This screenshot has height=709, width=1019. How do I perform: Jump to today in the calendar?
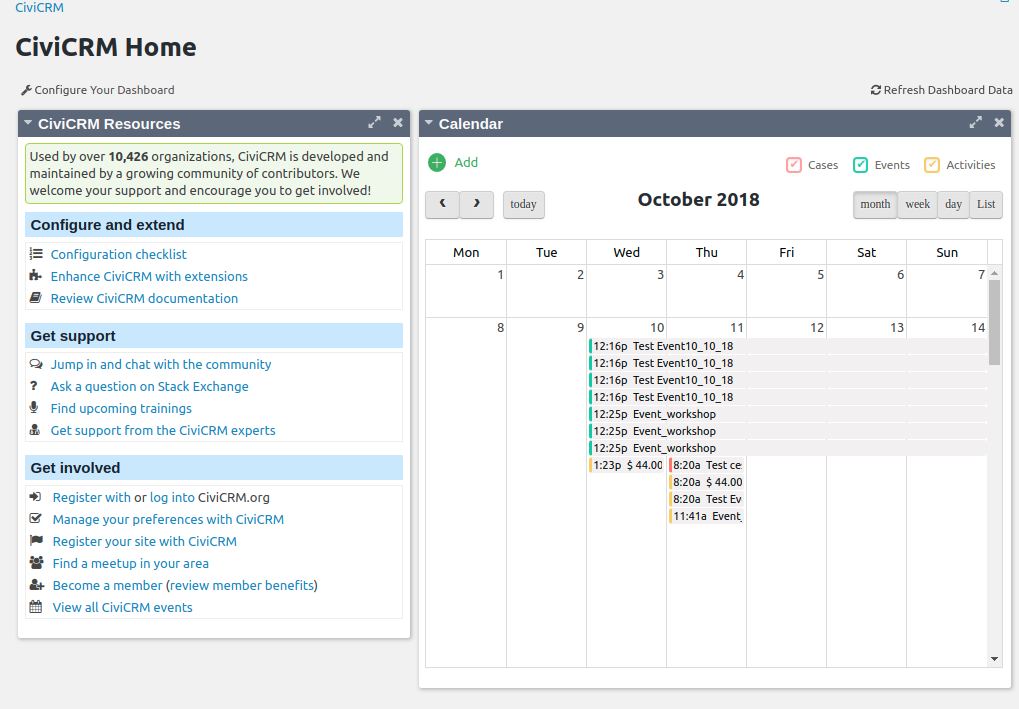(523, 205)
